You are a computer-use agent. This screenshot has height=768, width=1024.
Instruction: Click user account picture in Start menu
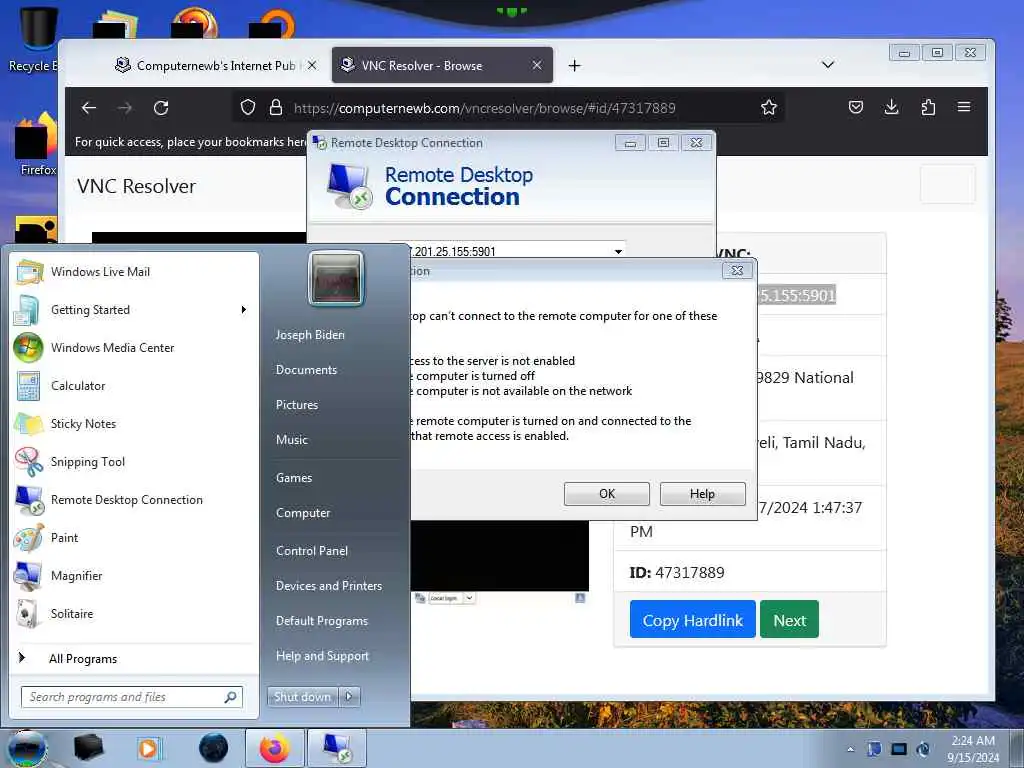[x=336, y=278]
